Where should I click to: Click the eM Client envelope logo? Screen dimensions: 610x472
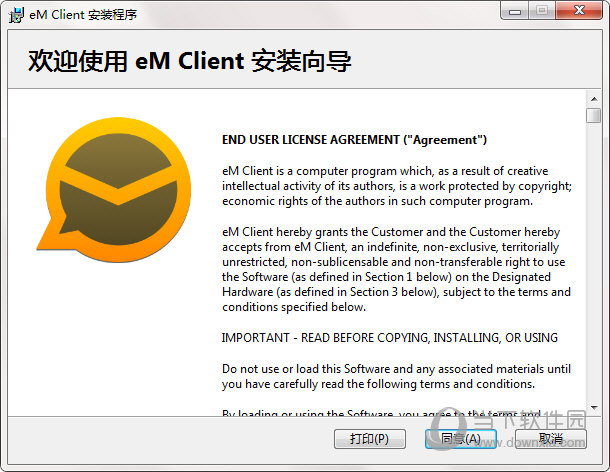point(116,190)
